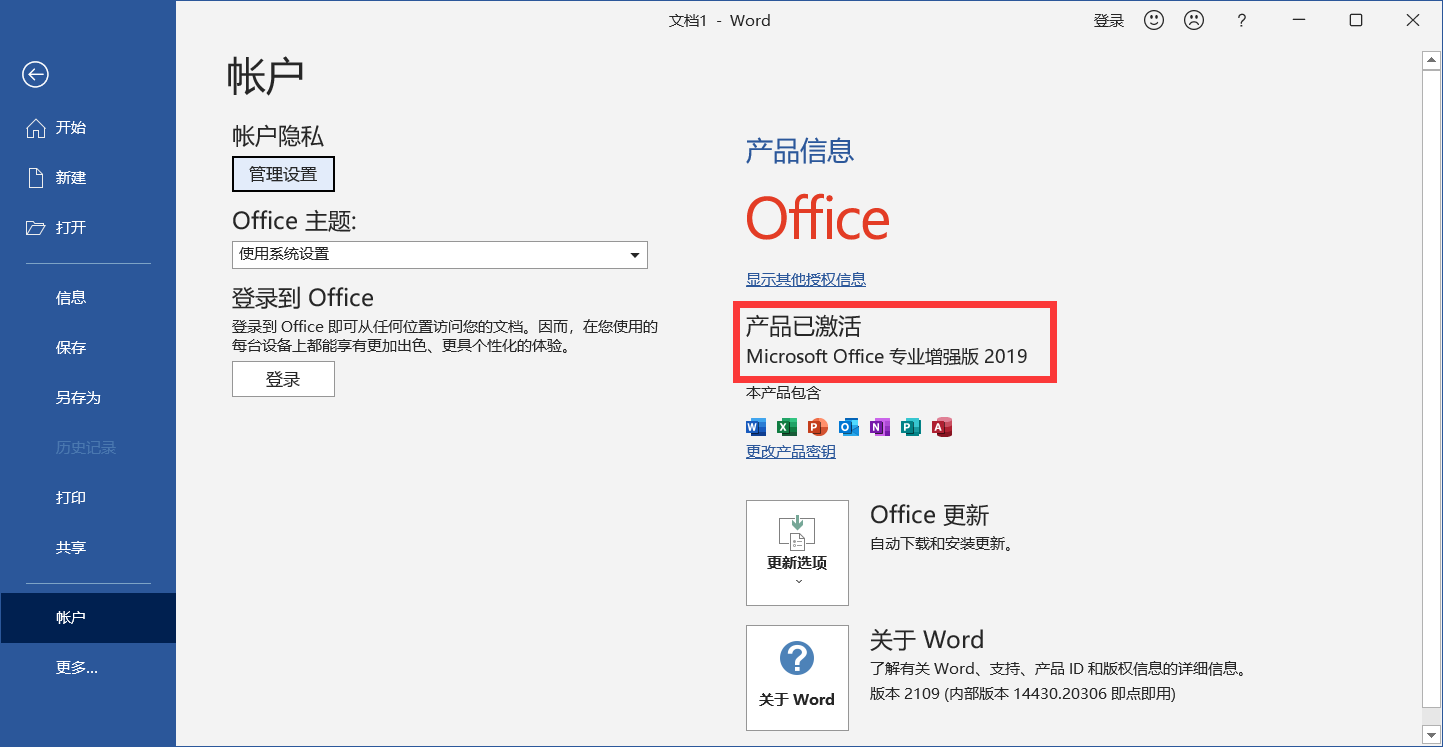
Task: Open 更多... in the sidebar
Action: coord(88,668)
